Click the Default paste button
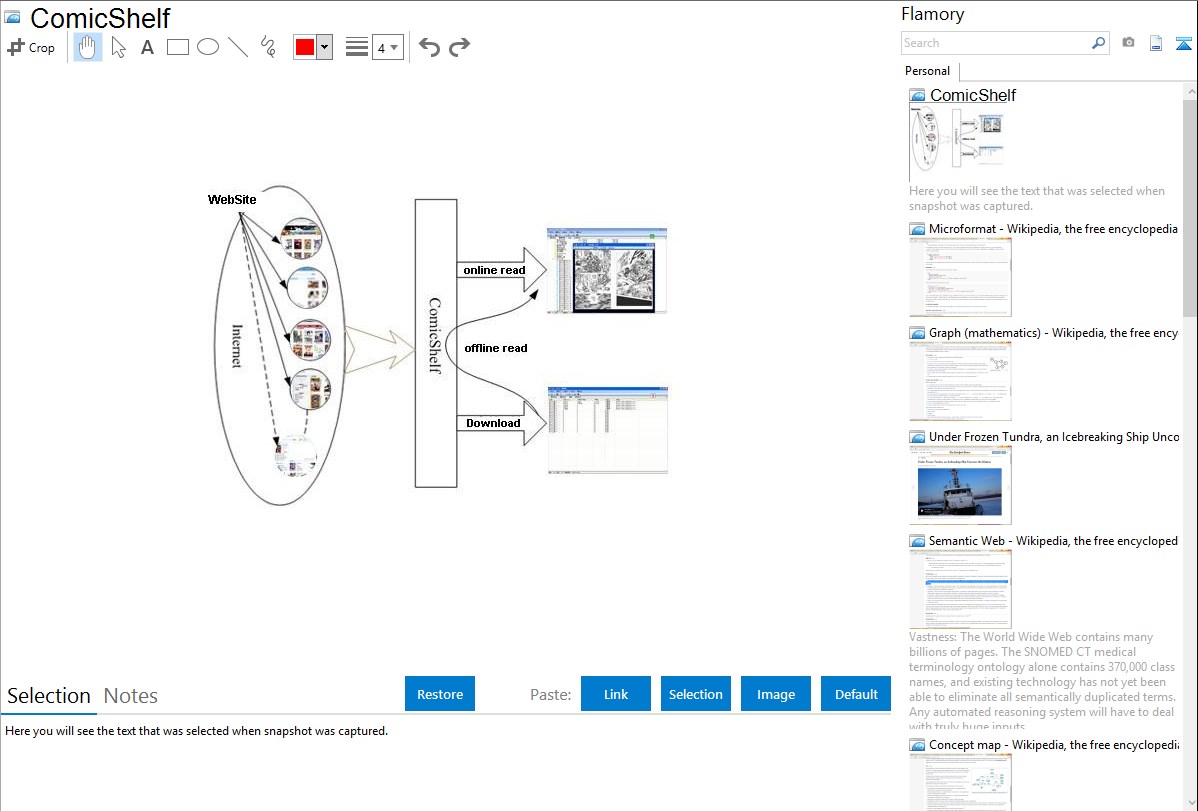 coord(856,694)
